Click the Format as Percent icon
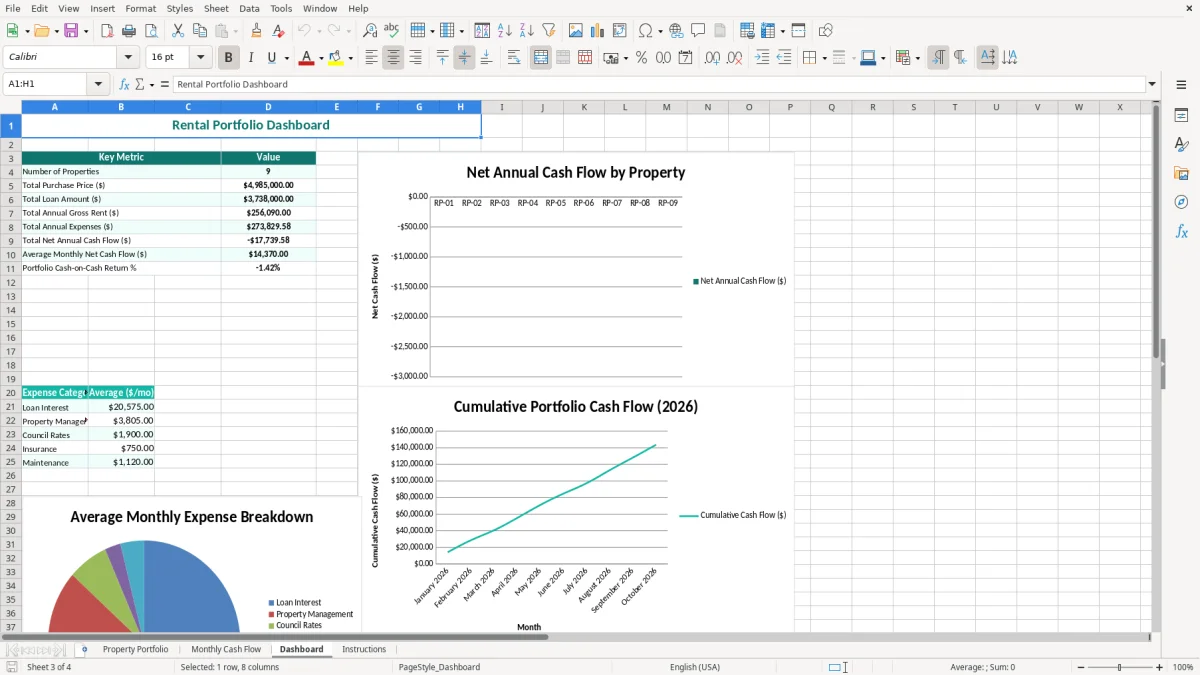 [x=641, y=58]
